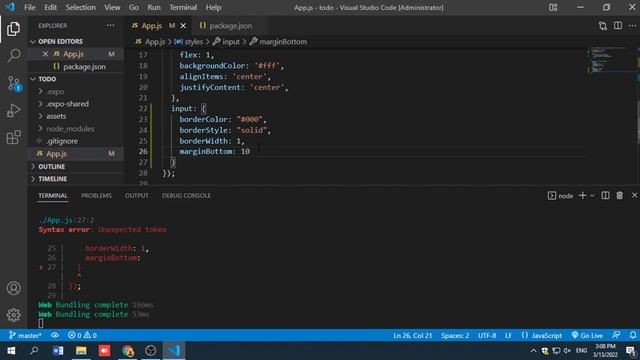Viewport: 640px width, 360px height.
Task: Click Ln 26, Col 21 indicator
Action: point(412,336)
